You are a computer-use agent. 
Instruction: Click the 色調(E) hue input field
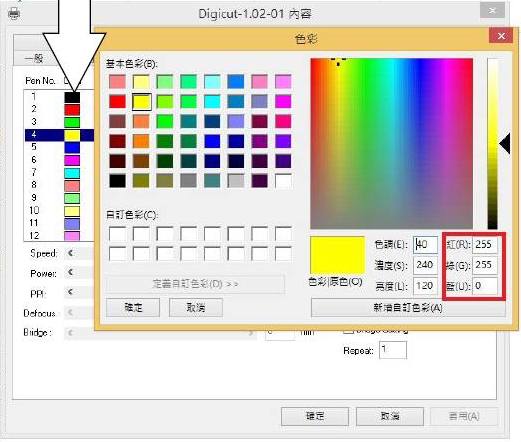pyautogui.click(x=425, y=245)
